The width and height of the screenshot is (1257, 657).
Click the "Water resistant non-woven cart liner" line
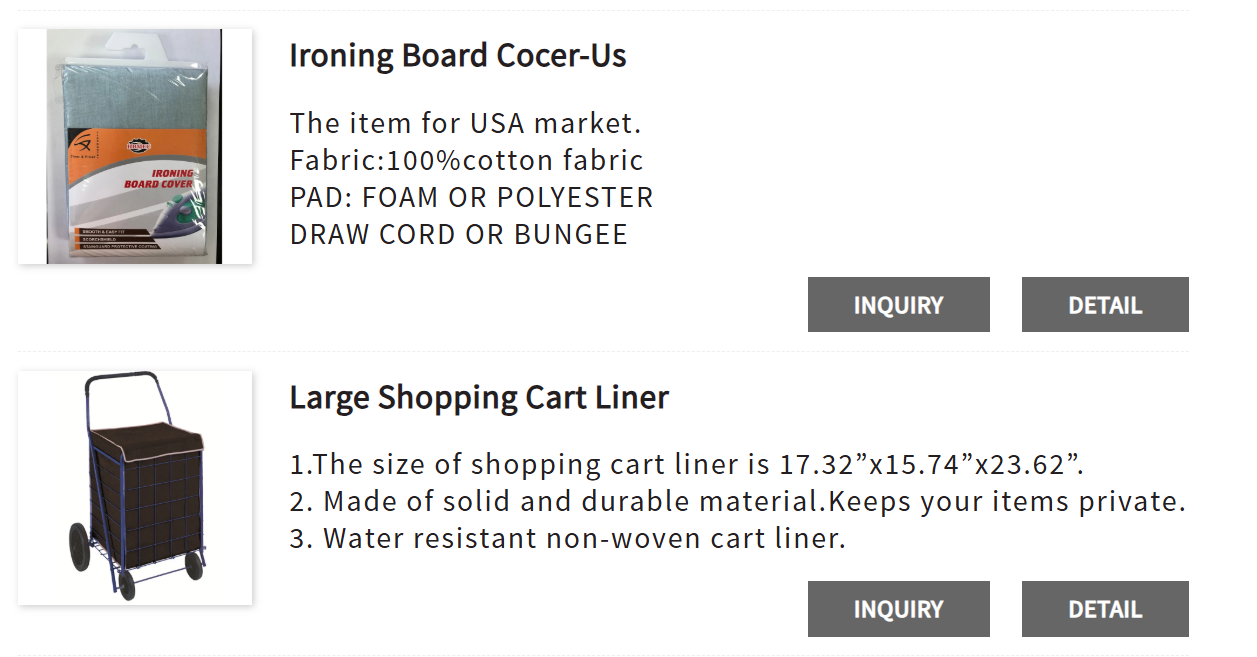(x=567, y=539)
